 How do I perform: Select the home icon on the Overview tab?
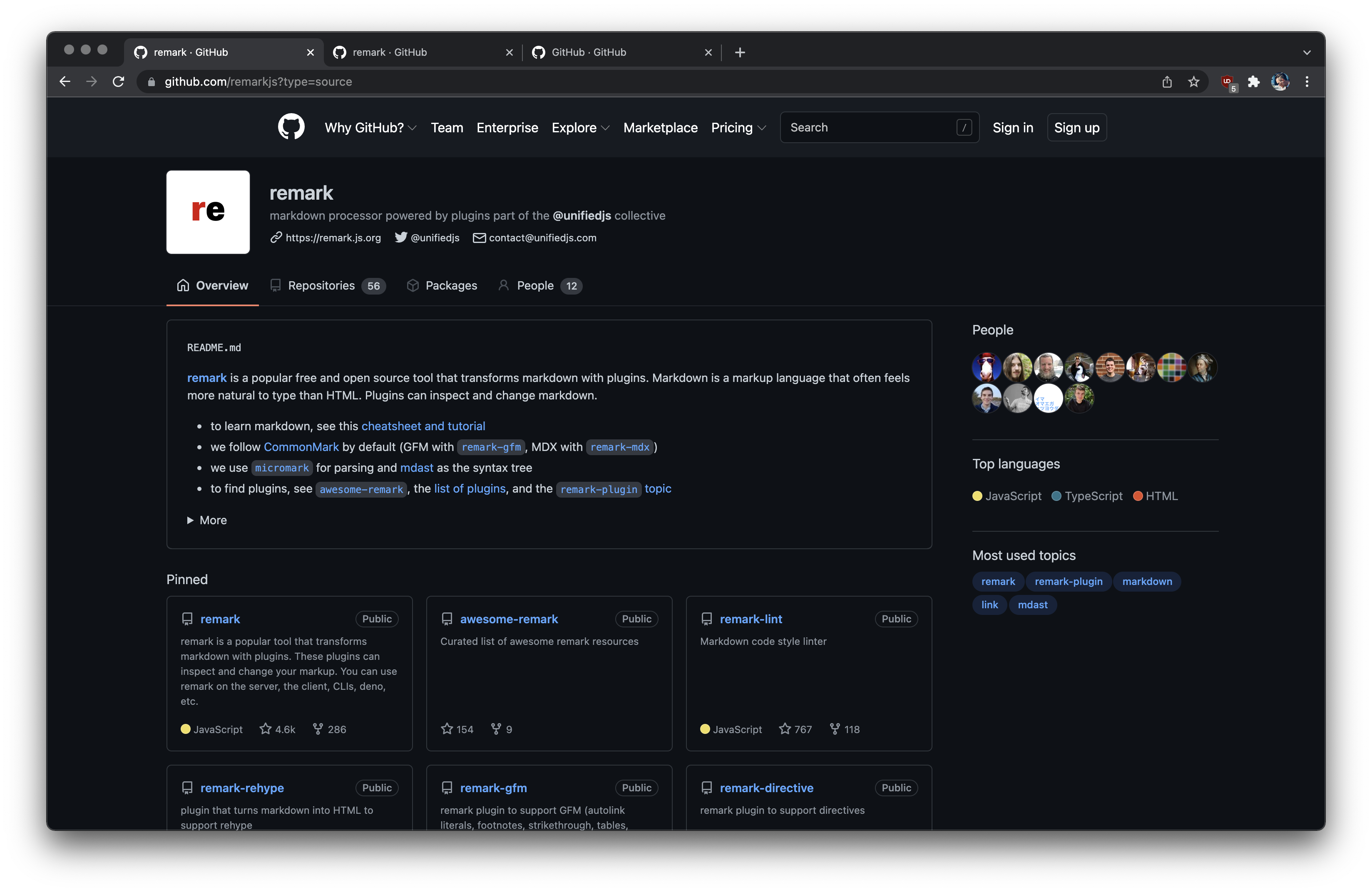click(183, 285)
